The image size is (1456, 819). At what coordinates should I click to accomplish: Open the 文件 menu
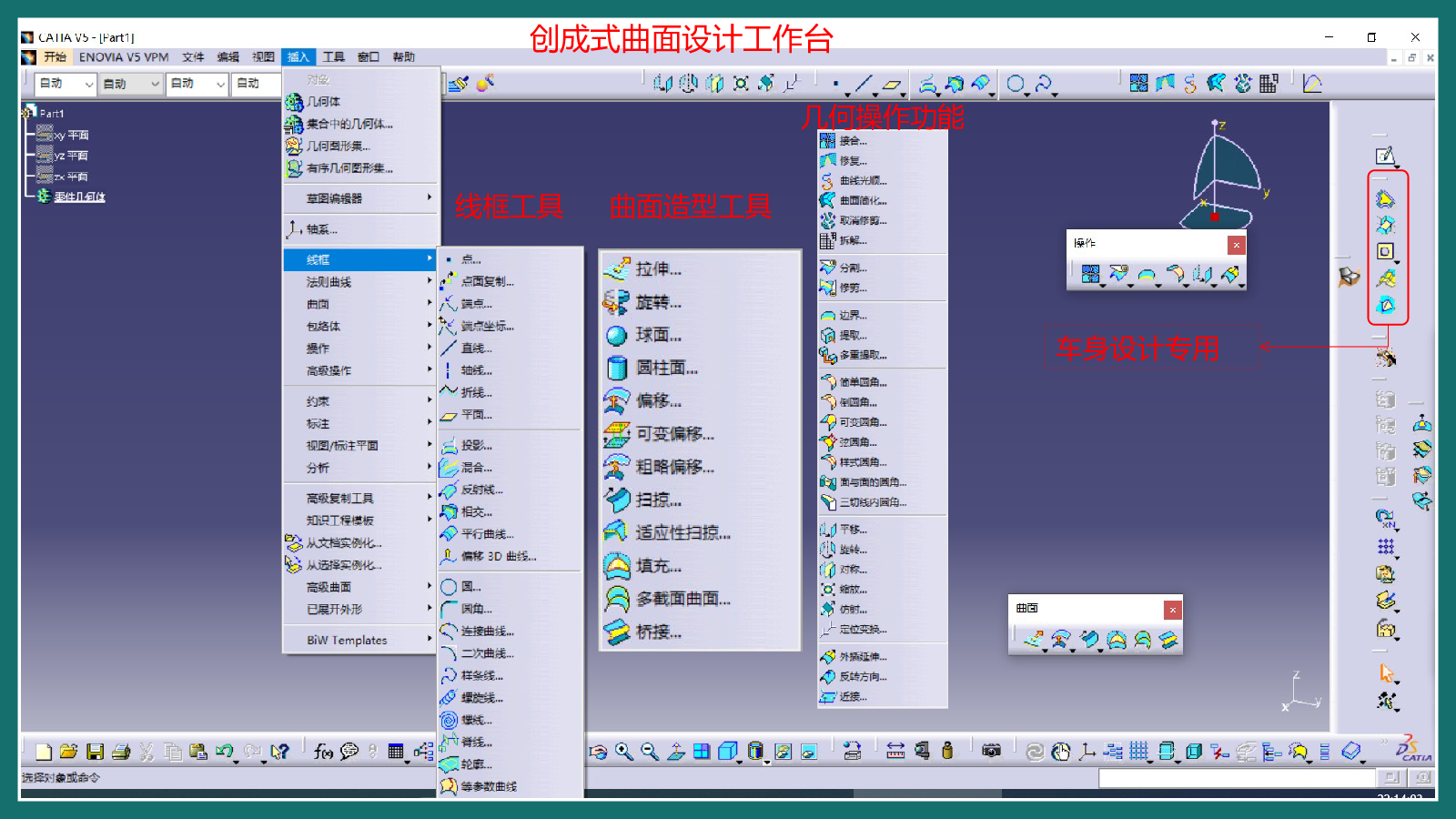click(193, 57)
